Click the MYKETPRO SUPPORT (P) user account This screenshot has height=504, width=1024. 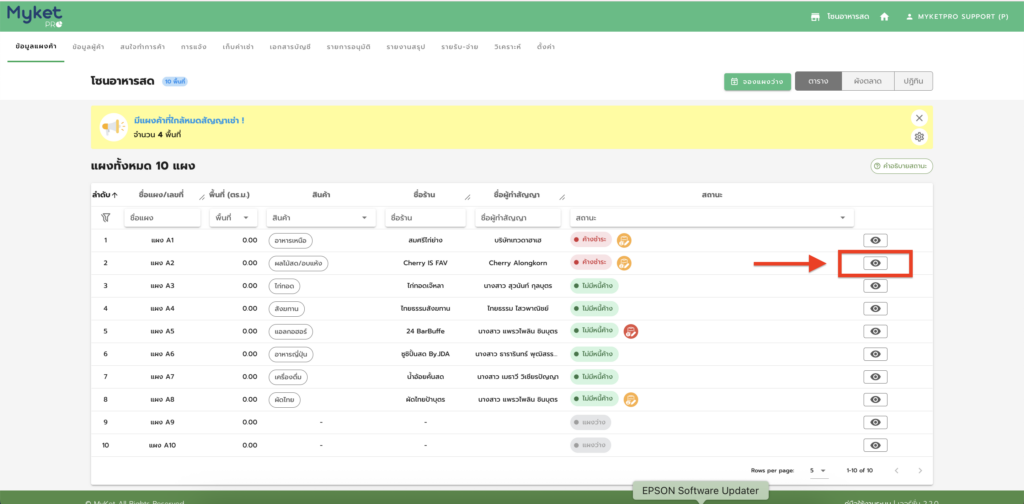[x=955, y=17]
